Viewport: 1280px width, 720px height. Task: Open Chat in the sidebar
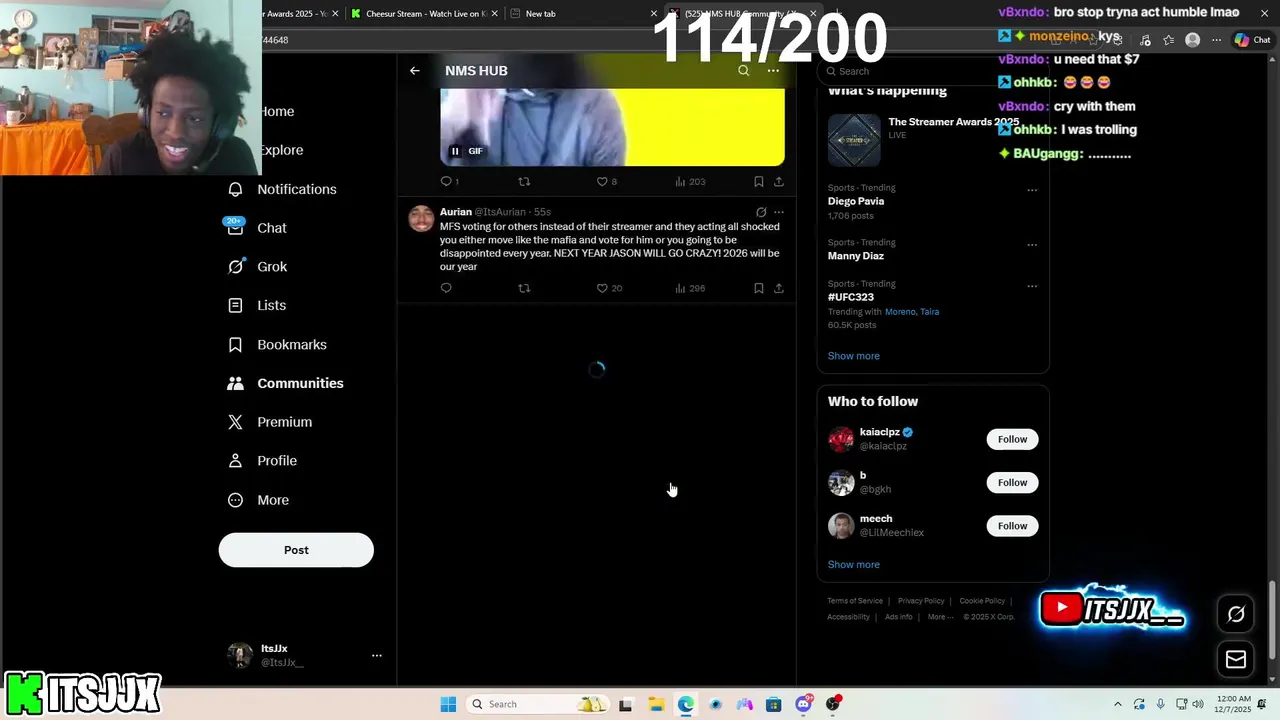[258, 228]
